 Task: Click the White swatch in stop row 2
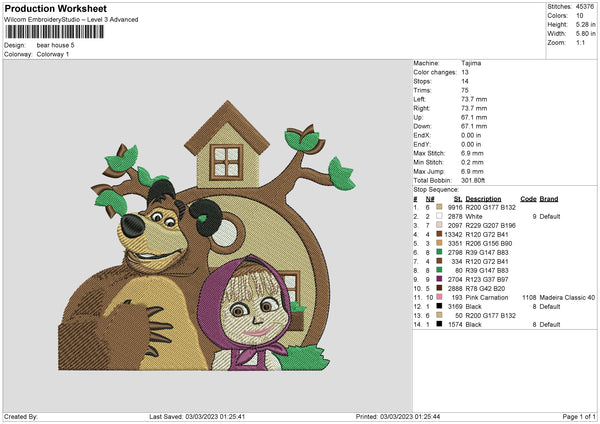point(439,216)
